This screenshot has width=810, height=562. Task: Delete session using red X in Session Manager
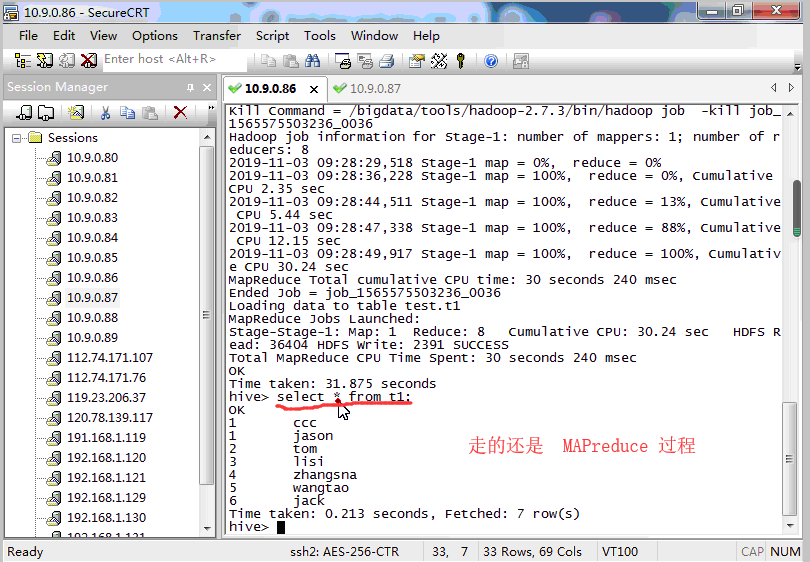coord(180,113)
